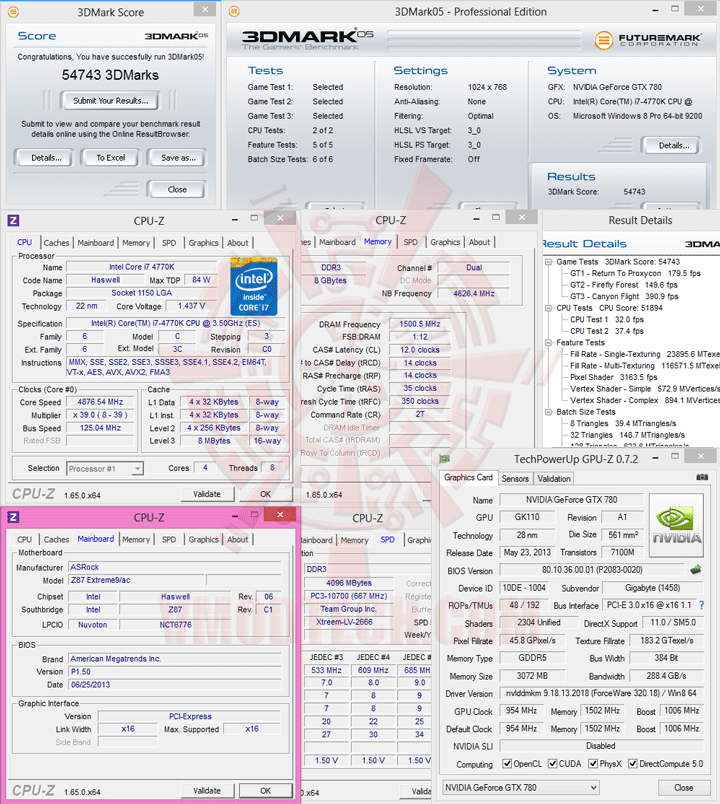Select the Sensors tab in GPU-Z

515,478
